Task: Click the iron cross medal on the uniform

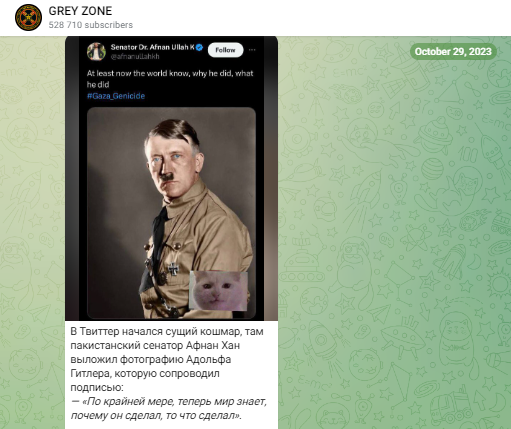Action: click(x=173, y=269)
